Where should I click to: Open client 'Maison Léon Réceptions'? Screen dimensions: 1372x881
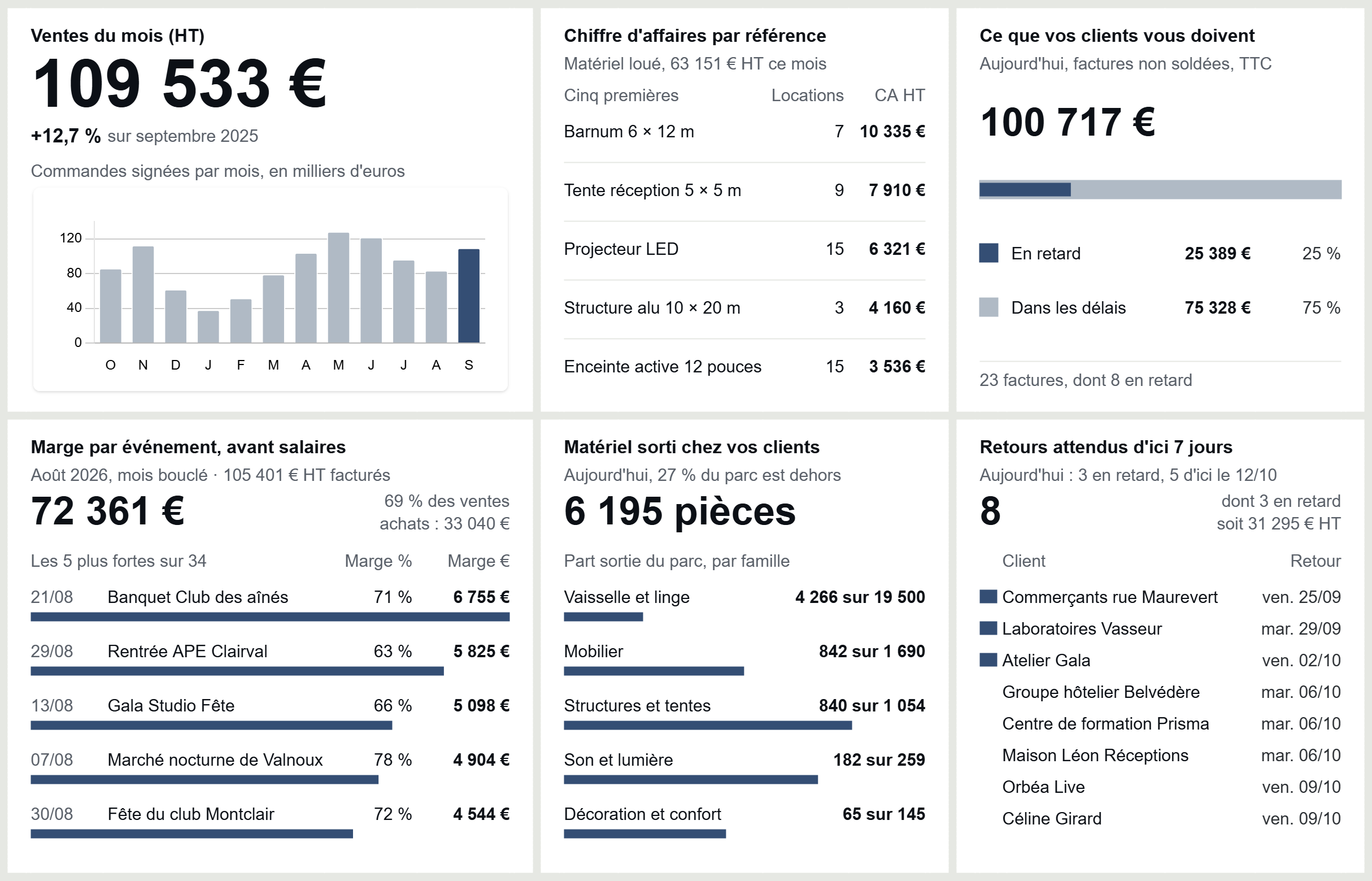pos(1095,756)
